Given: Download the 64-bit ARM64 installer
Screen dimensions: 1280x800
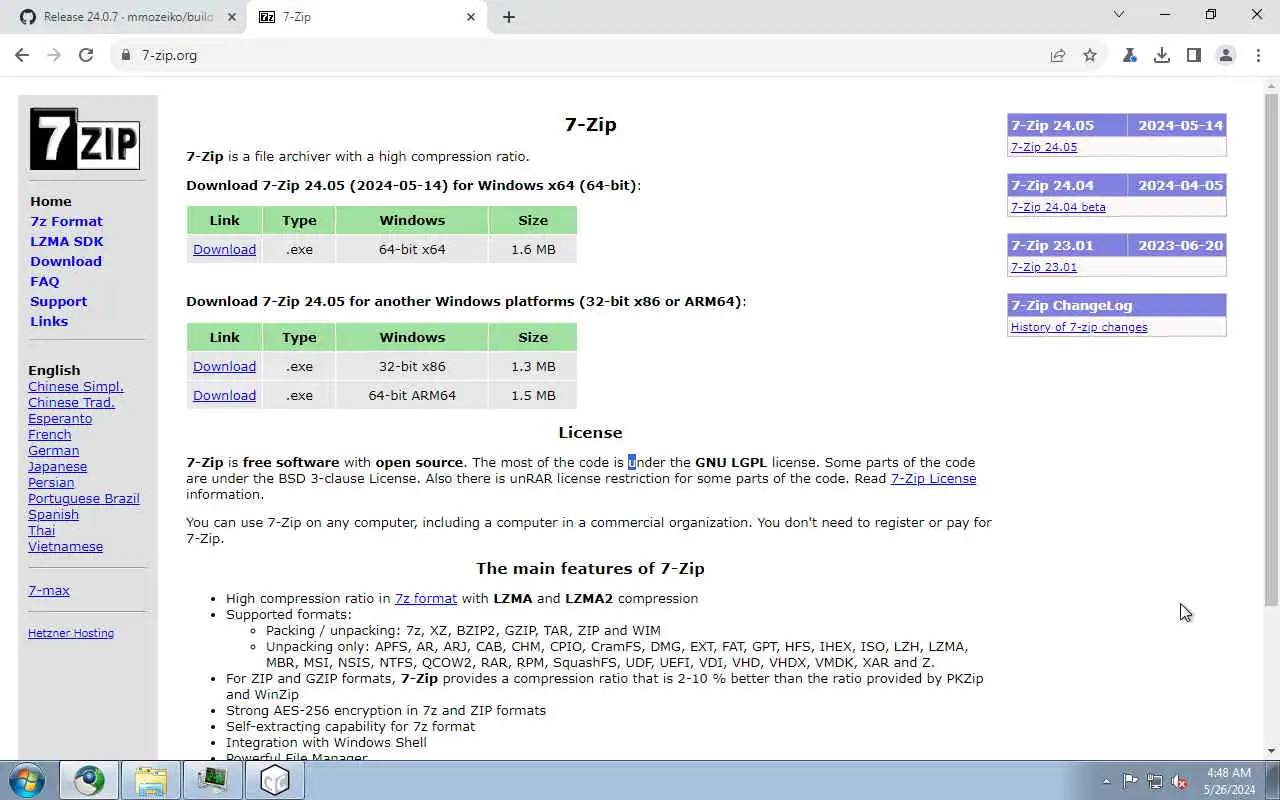Looking at the screenshot, I should (x=224, y=395).
